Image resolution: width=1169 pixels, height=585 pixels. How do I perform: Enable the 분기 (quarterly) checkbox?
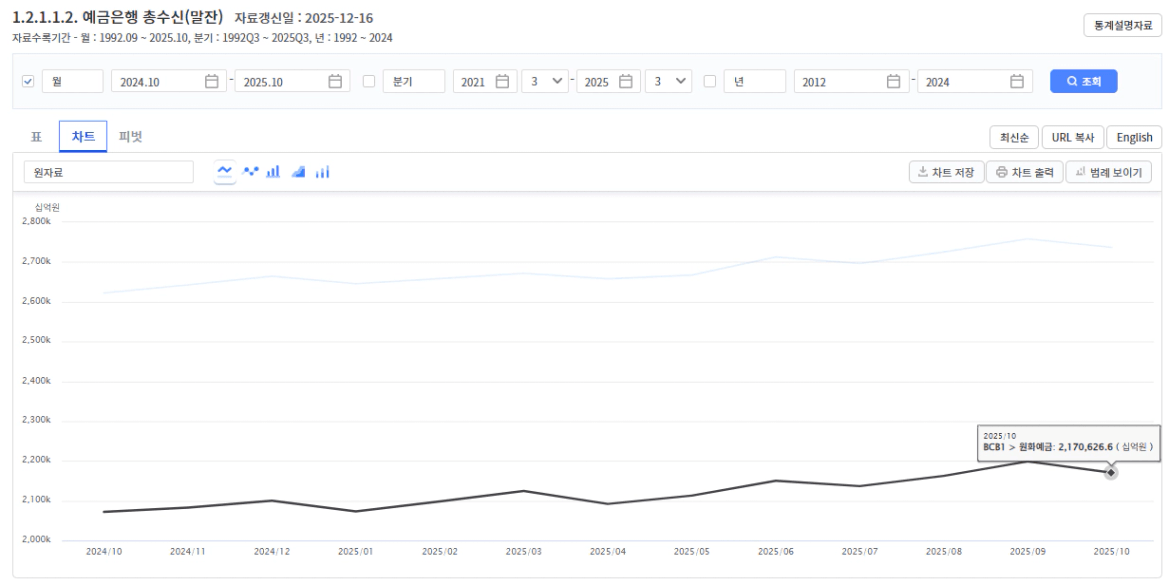[x=368, y=82]
